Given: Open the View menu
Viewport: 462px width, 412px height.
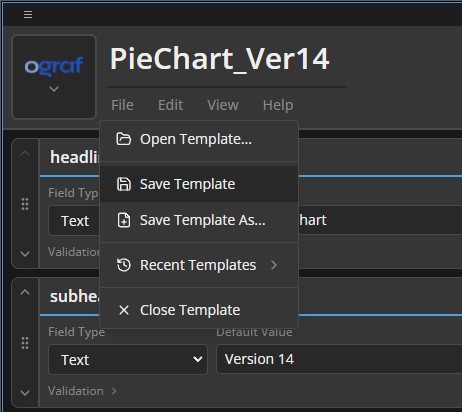Looking at the screenshot, I should (223, 105).
